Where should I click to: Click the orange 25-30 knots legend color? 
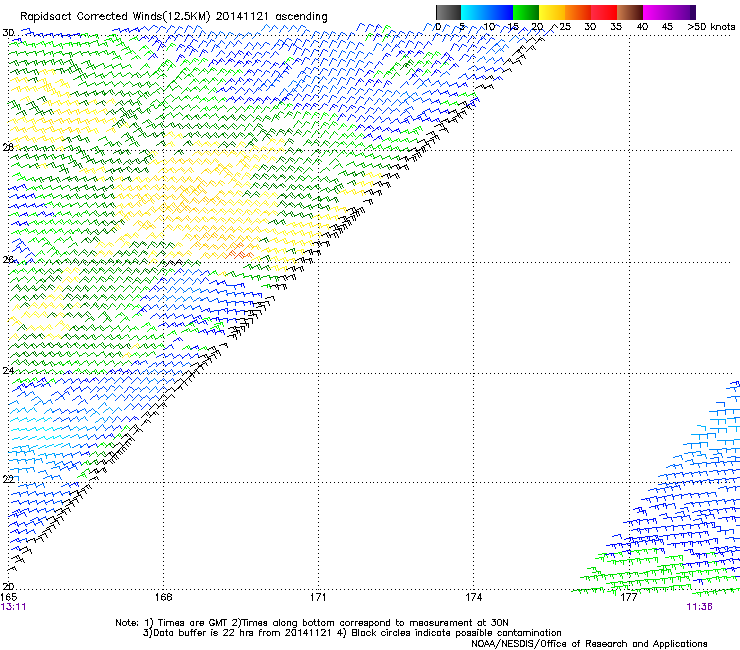click(x=578, y=12)
